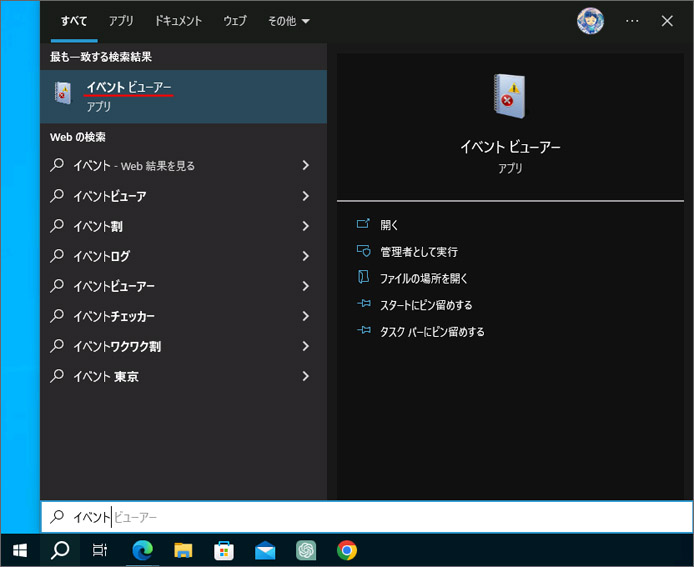Expand the その他 dropdown
This screenshot has width=694, height=567.
pos(289,21)
